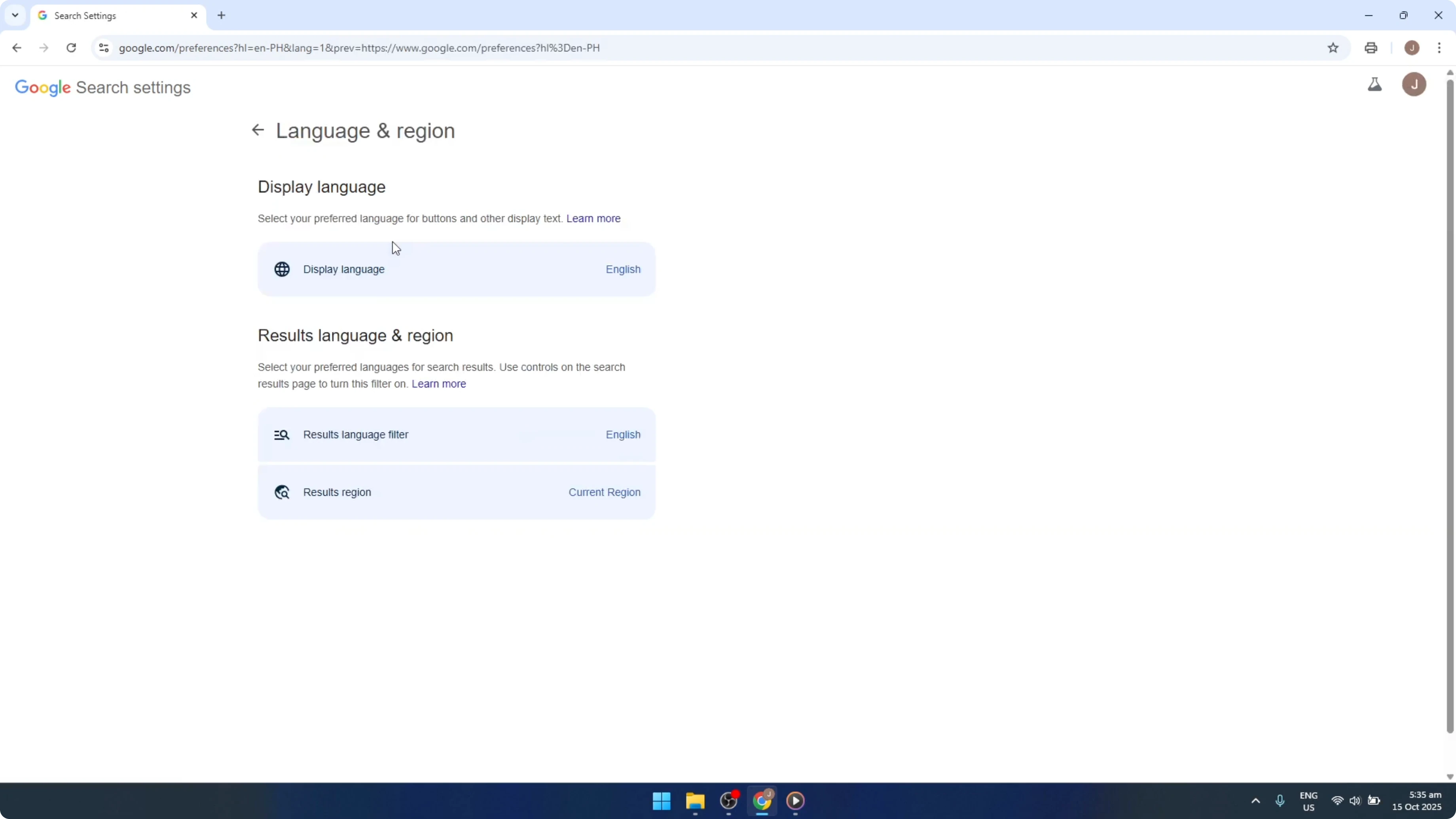Image resolution: width=1456 pixels, height=819 pixels.
Task: Open Chrome three-dot menu
Action: 1439,48
